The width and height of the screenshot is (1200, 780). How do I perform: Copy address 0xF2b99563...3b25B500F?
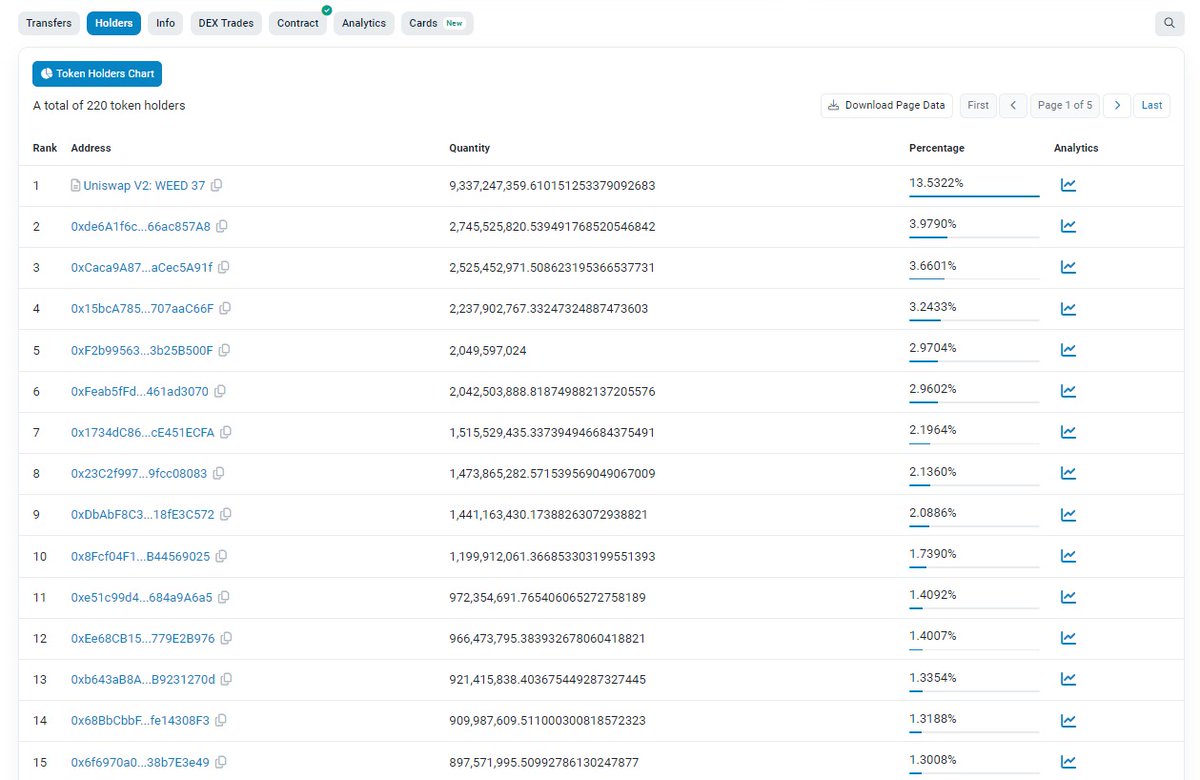coord(224,350)
